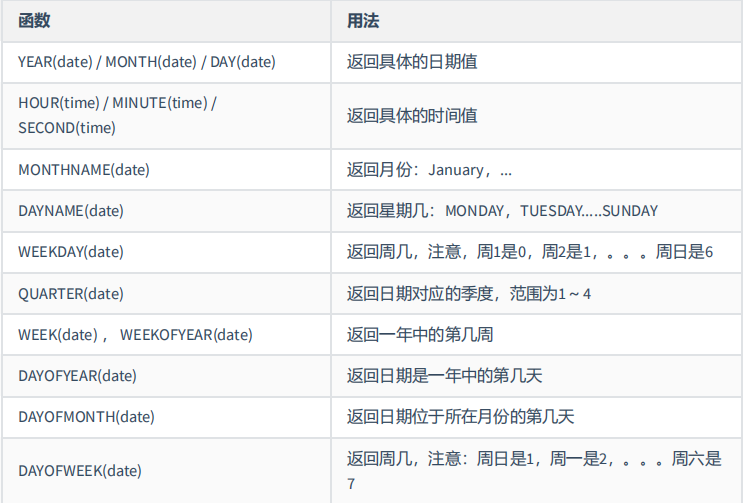Viewport: 744px width, 503px height.
Task: Click the 返回具体的时间值 description
Action: (x=412, y=115)
